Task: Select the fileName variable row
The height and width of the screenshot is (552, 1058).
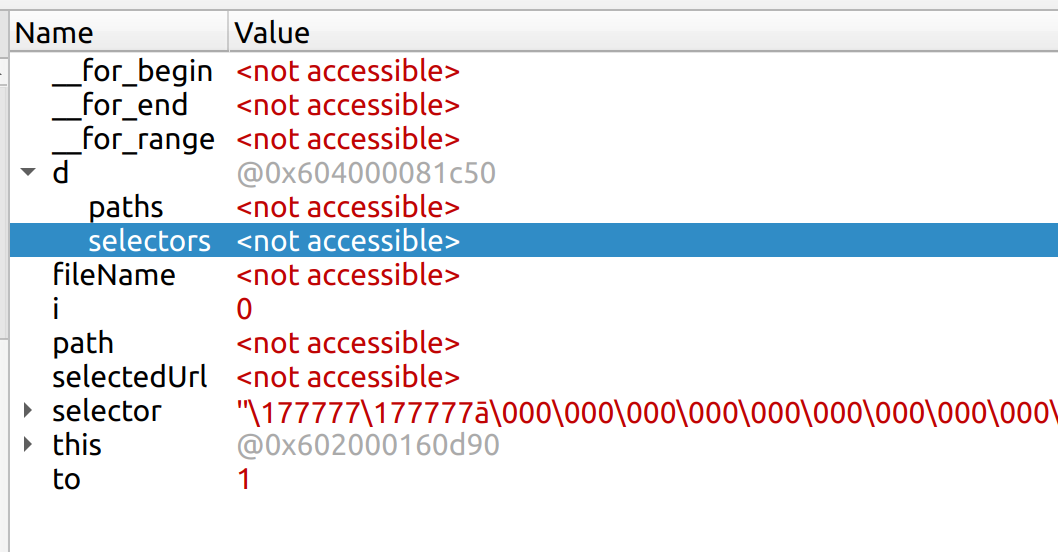Action: 114,275
